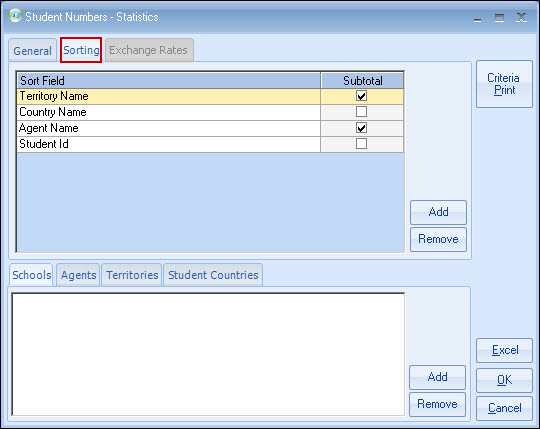Image resolution: width=540 pixels, height=429 pixels.
Task: Open the Student Countries tab
Action: pos(213,275)
